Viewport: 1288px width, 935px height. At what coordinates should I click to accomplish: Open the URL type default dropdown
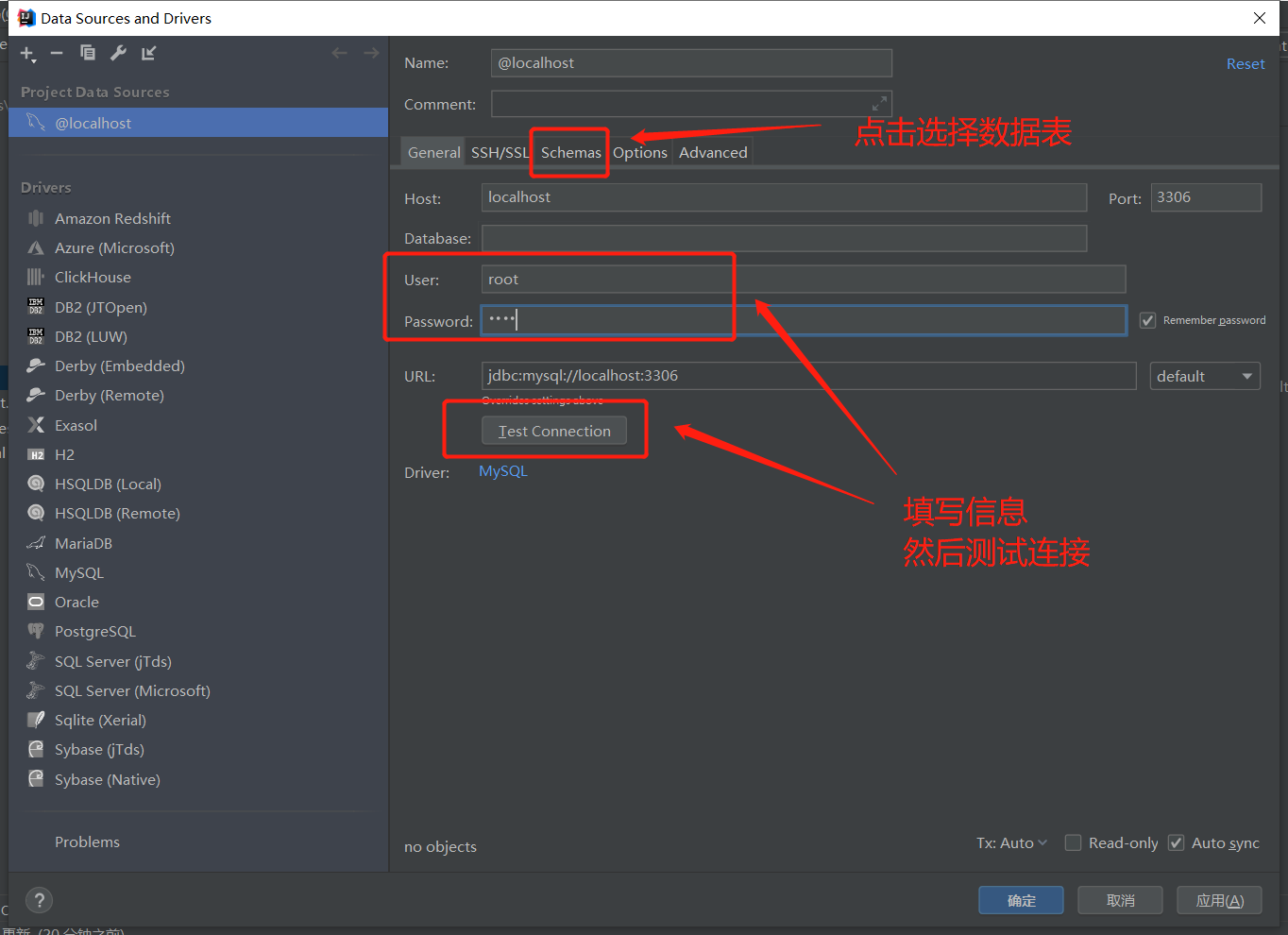point(1204,376)
